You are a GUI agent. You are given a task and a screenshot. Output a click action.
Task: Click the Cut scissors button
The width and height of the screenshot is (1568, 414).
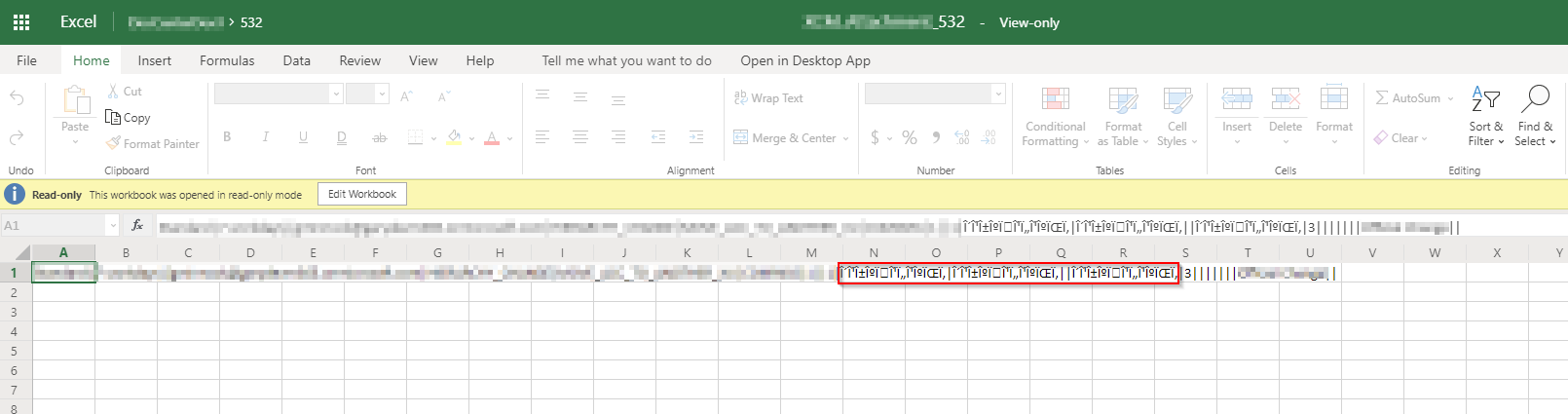(124, 91)
